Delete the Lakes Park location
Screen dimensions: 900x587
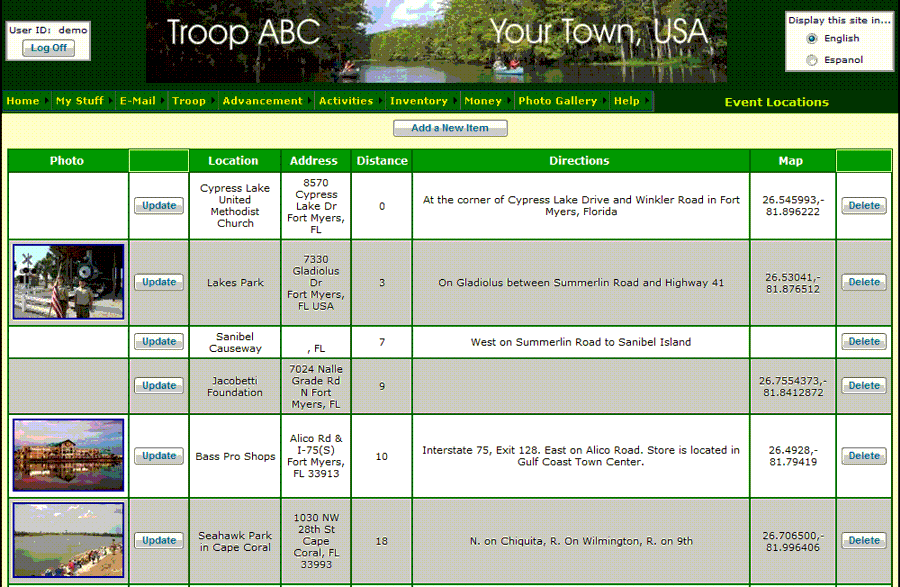(864, 282)
